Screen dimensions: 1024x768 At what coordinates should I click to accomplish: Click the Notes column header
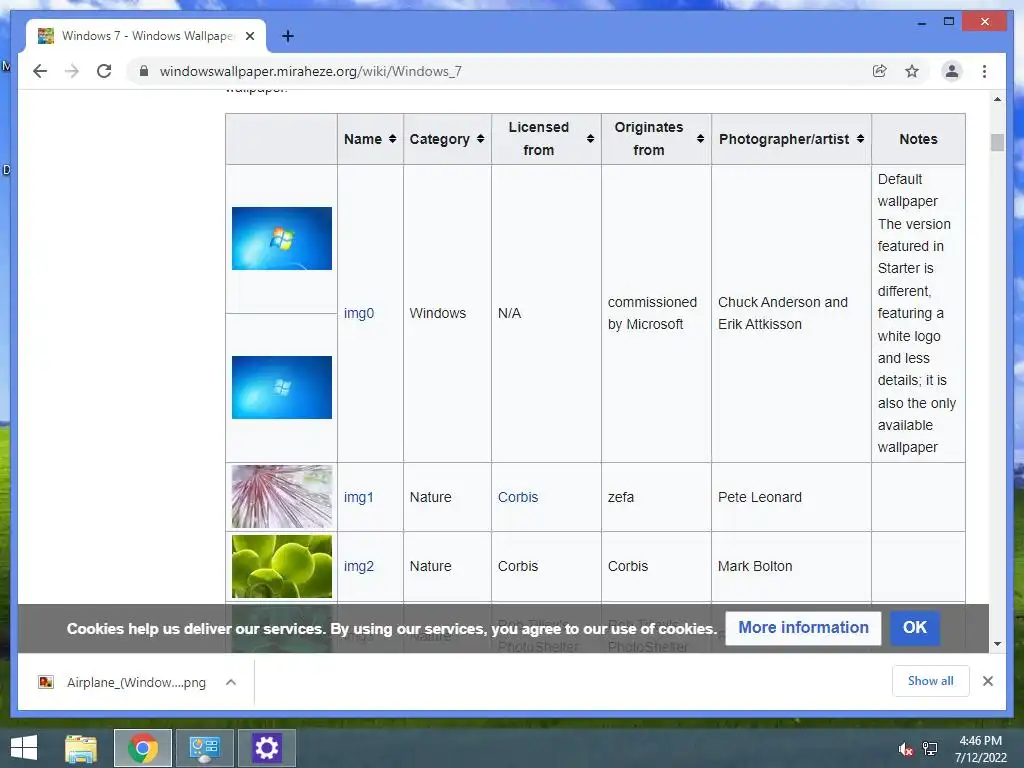(x=918, y=139)
